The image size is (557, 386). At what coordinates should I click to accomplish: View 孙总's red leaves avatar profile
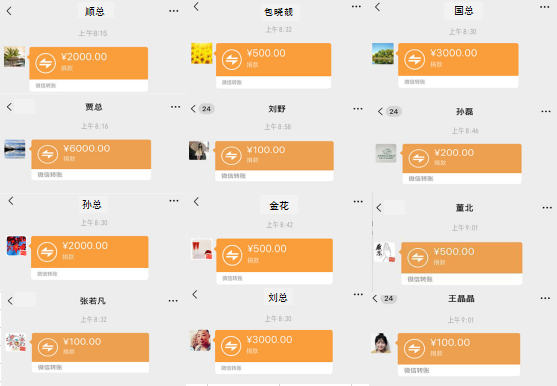point(16,245)
